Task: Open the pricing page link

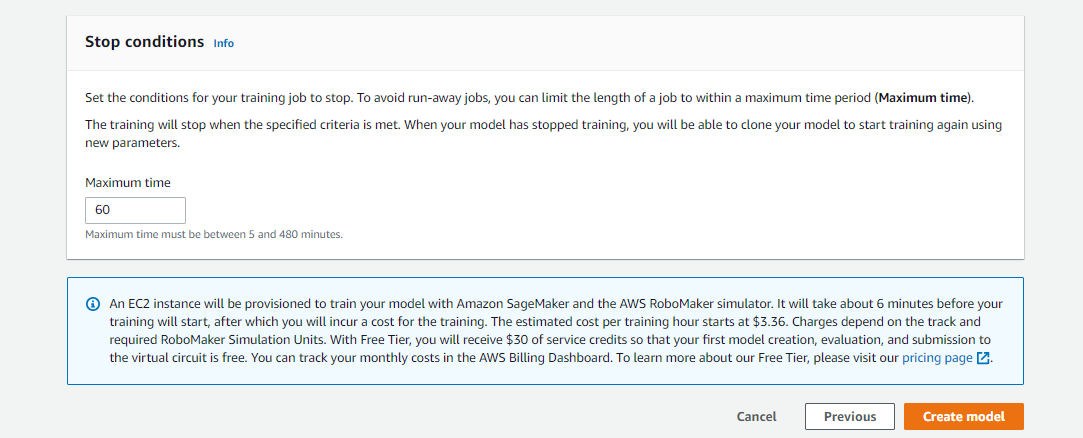Action: click(x=937, y=357)
